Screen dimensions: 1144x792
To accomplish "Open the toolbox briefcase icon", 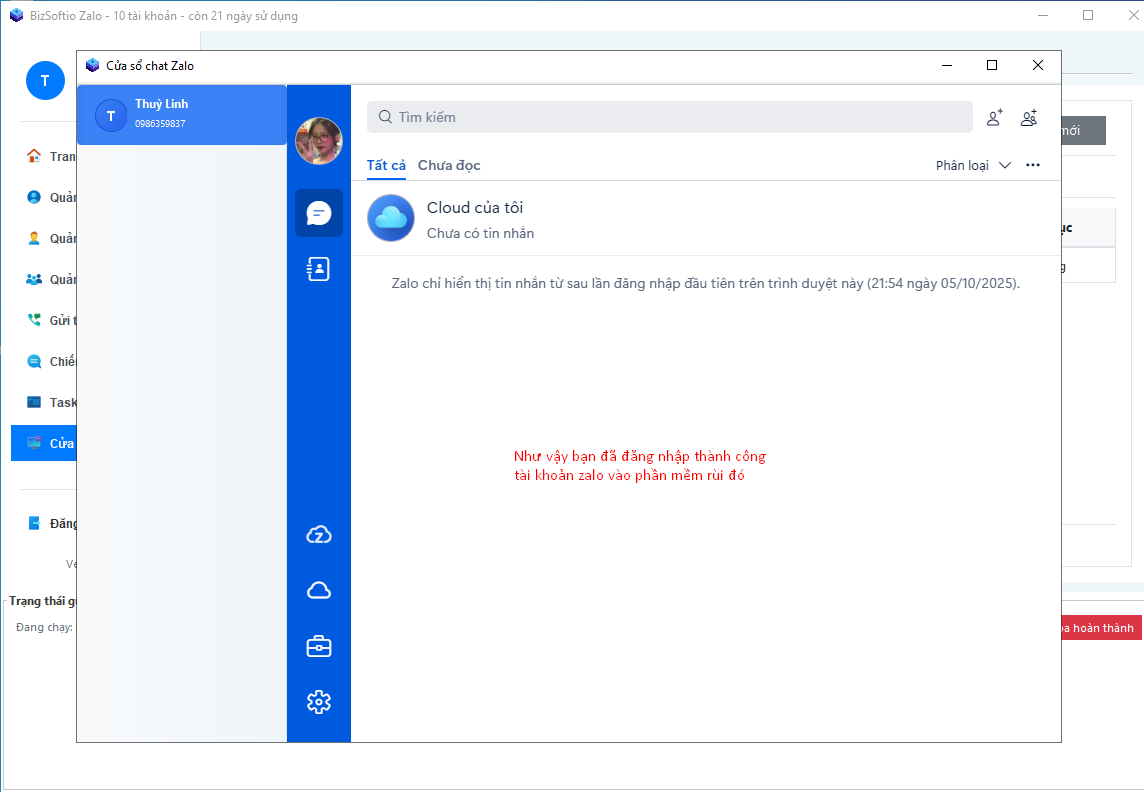I will coord(319,647).
